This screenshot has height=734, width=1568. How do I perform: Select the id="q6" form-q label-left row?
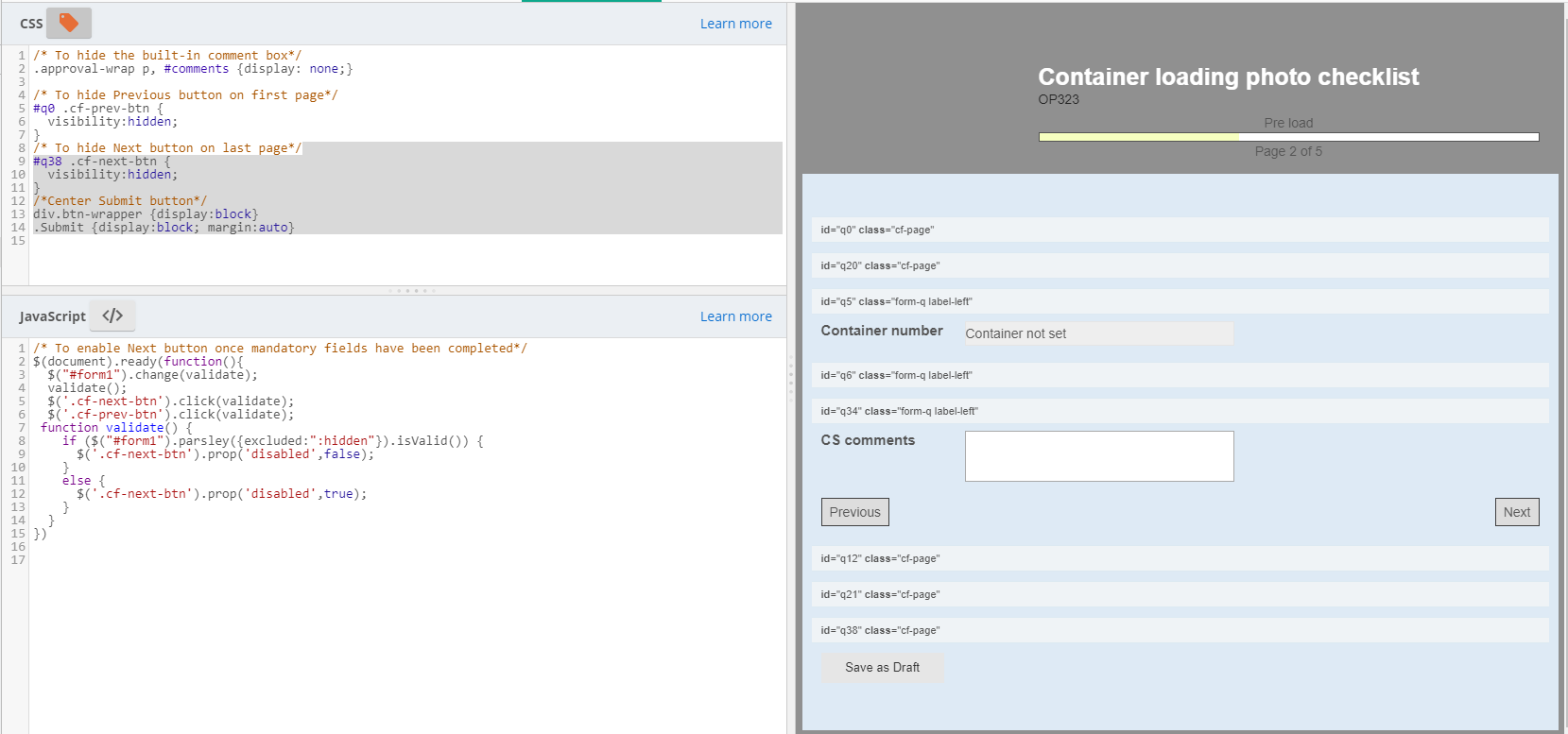point(1180,375)
